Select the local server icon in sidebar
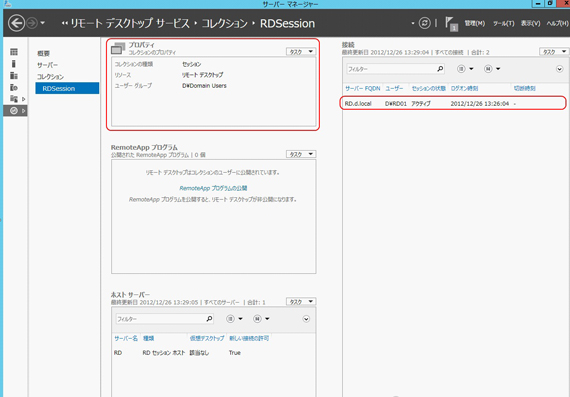The height and width of the screenshot is (397, 570). (x=14, y=64)
